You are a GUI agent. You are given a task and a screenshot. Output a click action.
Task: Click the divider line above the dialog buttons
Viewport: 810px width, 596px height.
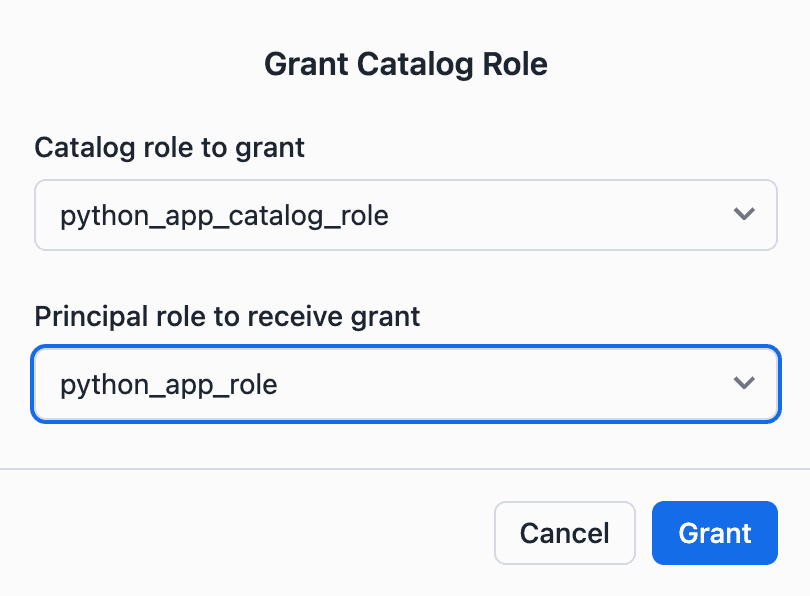click(x=405, y=468)
